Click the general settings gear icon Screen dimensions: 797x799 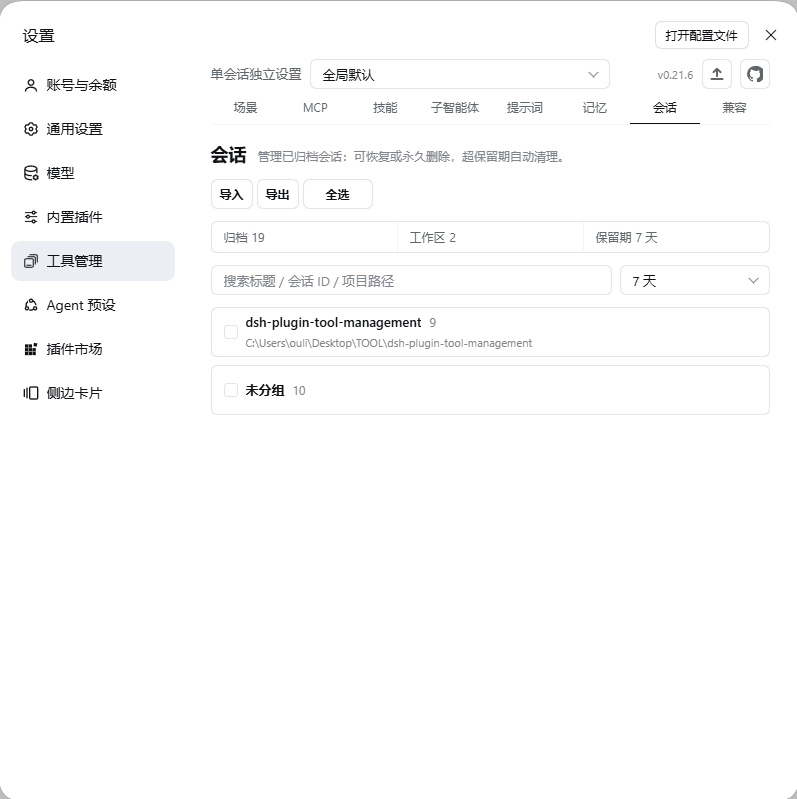31,129
